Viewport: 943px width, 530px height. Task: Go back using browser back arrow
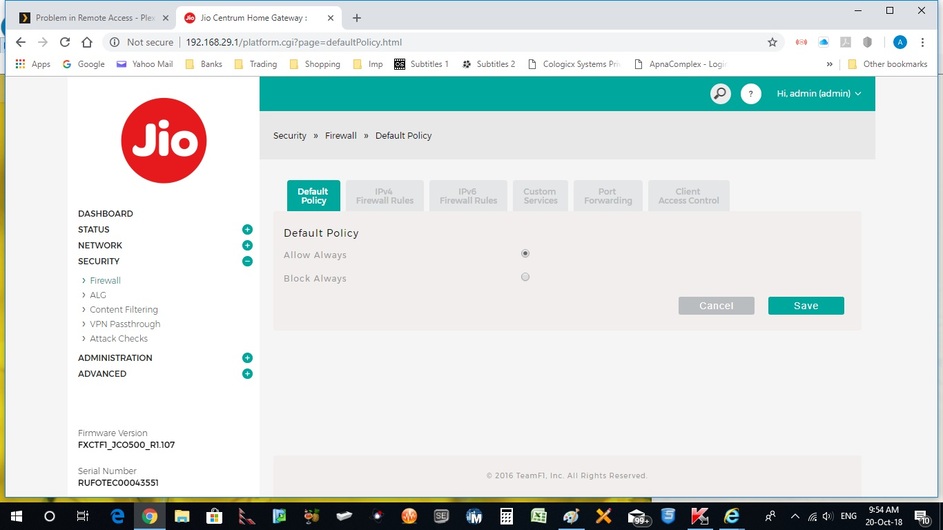click(x=20, y=42)
